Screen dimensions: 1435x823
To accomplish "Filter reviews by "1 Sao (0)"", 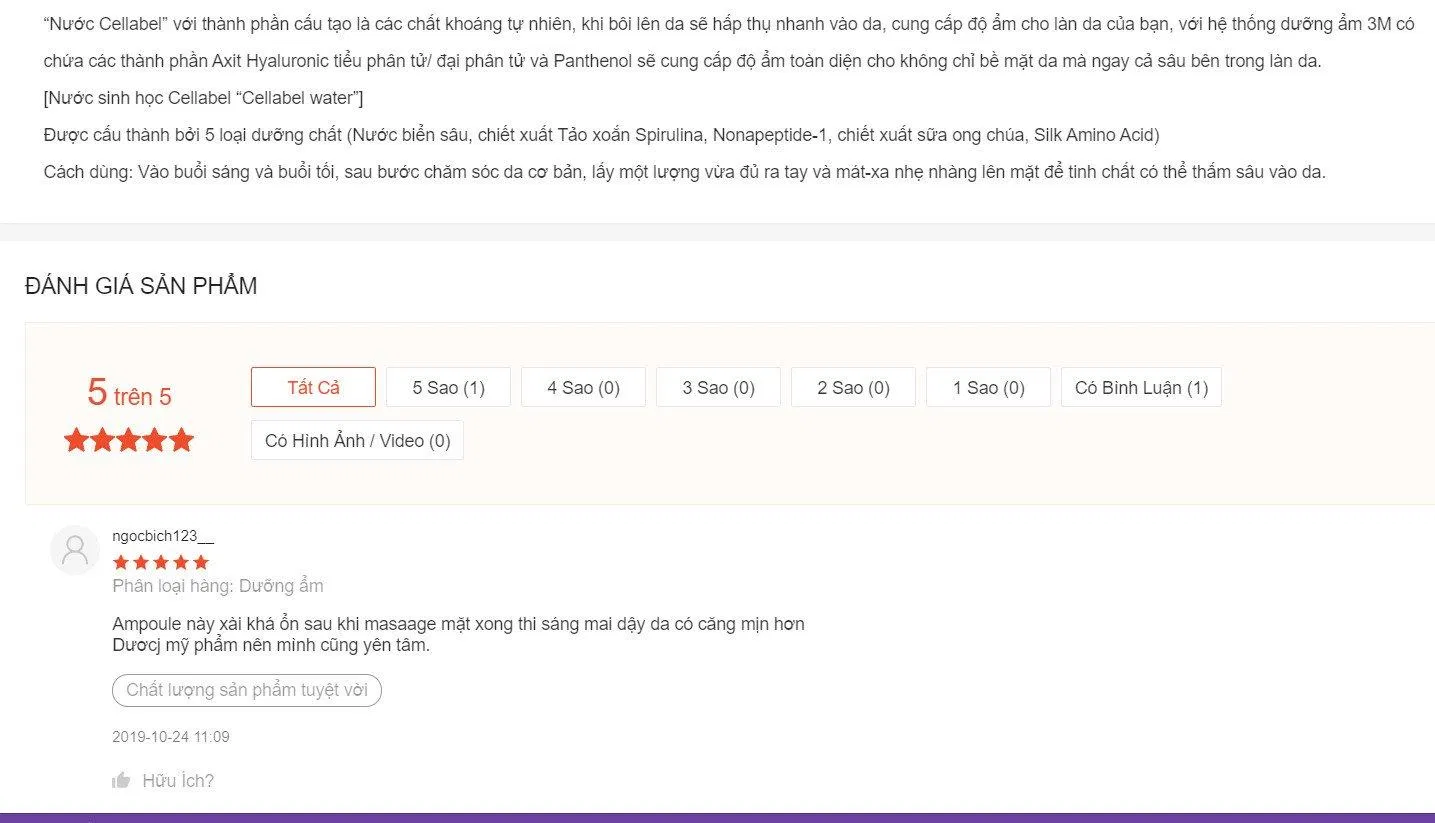I will tap(988, 387).
